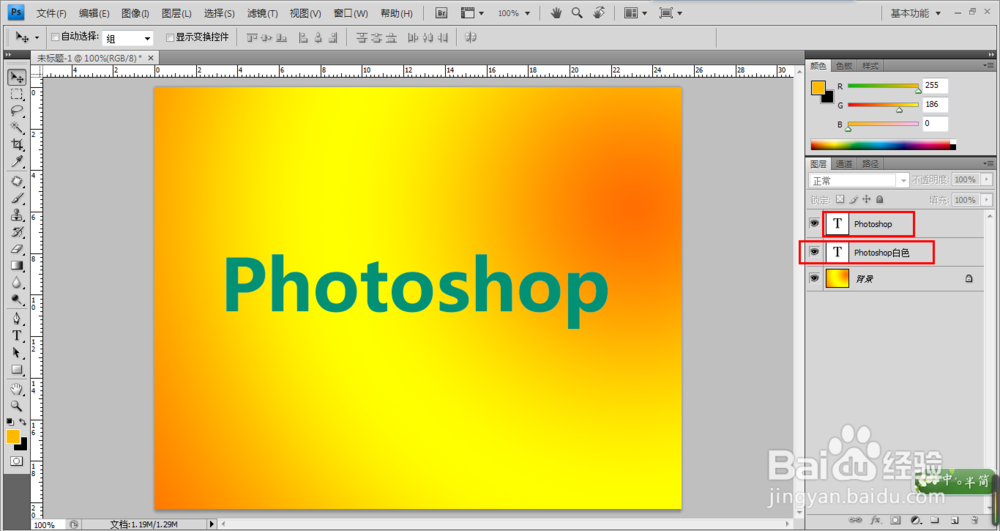Open the 编辑(E) menu

click(x=94, y=13)
